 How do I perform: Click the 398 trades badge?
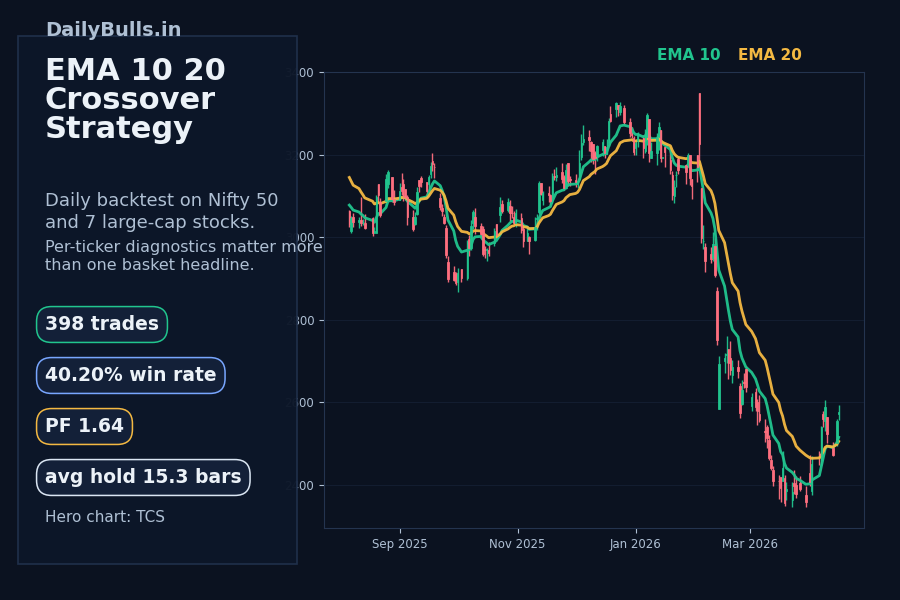pyautogui.click(x=102, y=324)
